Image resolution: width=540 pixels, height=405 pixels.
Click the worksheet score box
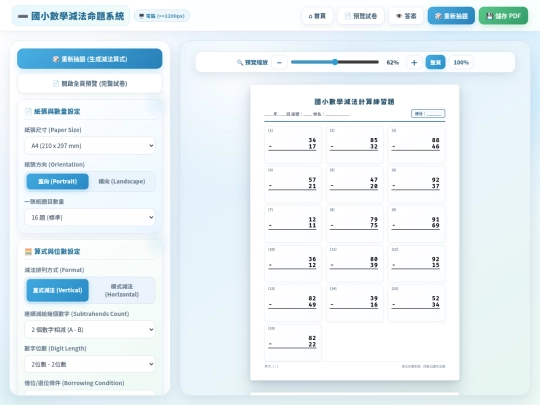[428, 113]
